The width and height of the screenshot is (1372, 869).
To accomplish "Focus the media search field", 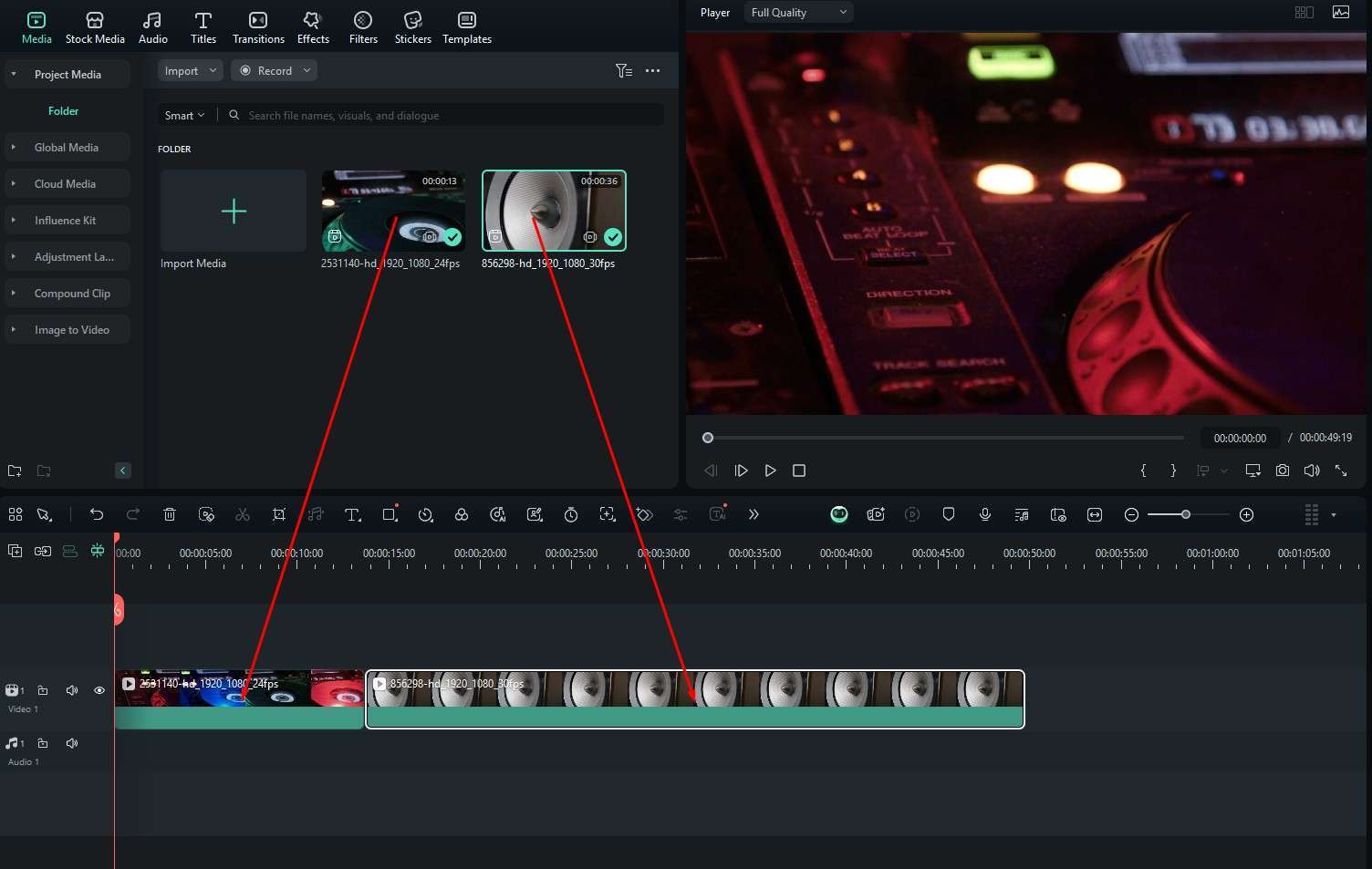I will pos(447,115).
